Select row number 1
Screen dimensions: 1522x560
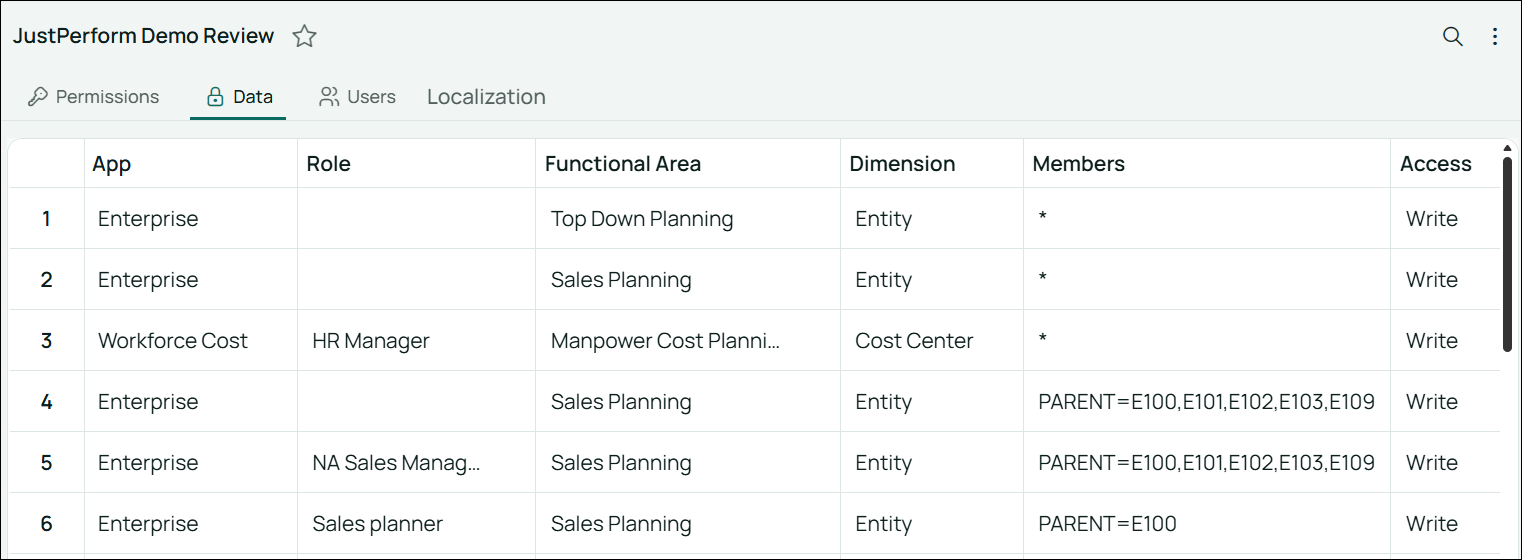coord(46,218)
